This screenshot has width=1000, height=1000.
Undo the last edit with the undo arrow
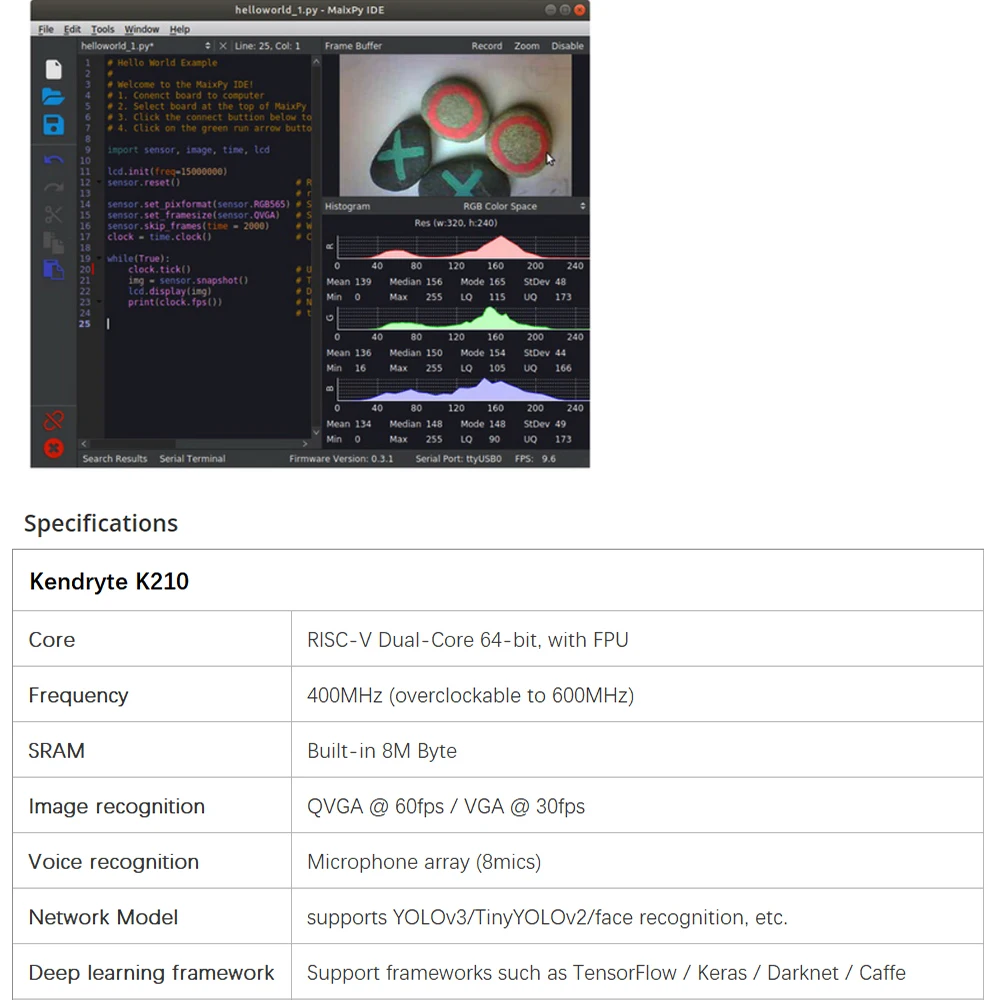54,160
